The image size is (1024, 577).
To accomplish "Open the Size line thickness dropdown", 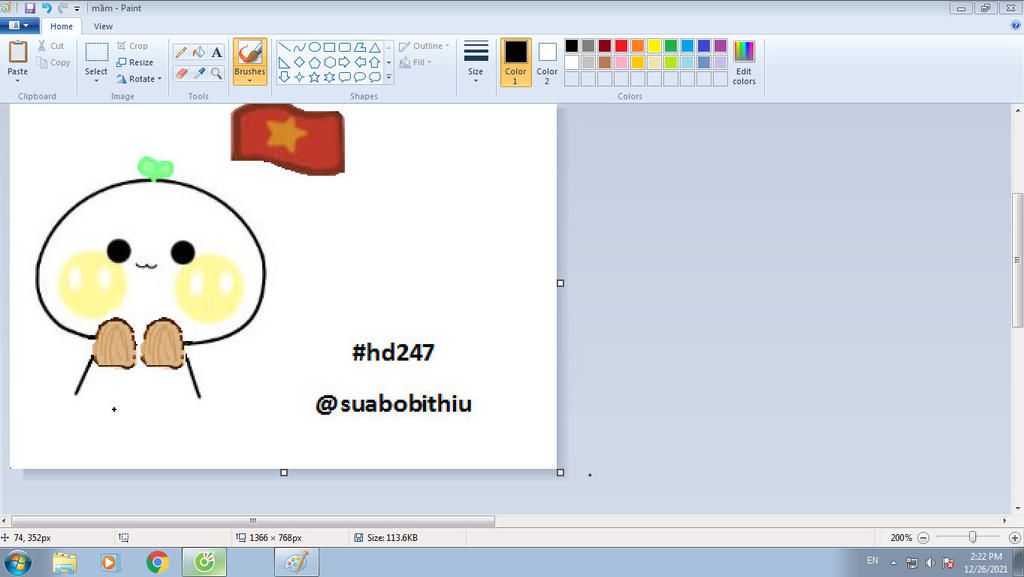I will [x=475, y=62].
